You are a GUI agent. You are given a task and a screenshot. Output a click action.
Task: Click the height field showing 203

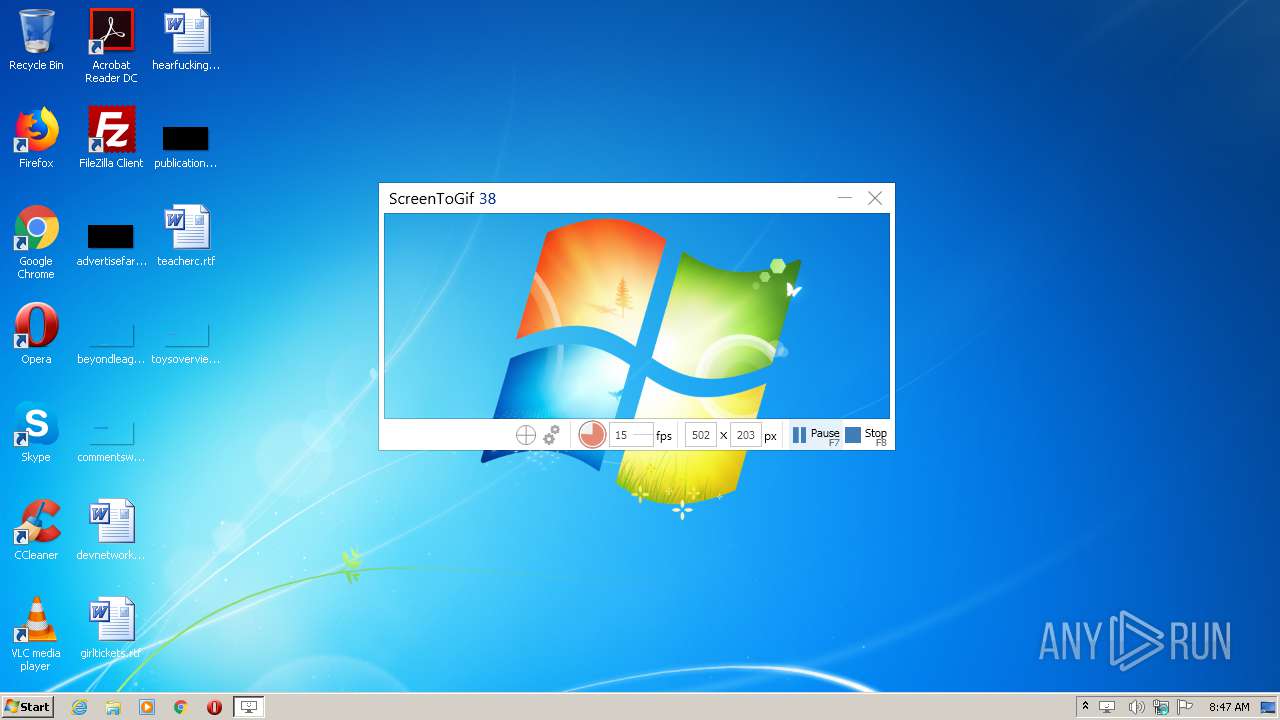click(745, 435)
